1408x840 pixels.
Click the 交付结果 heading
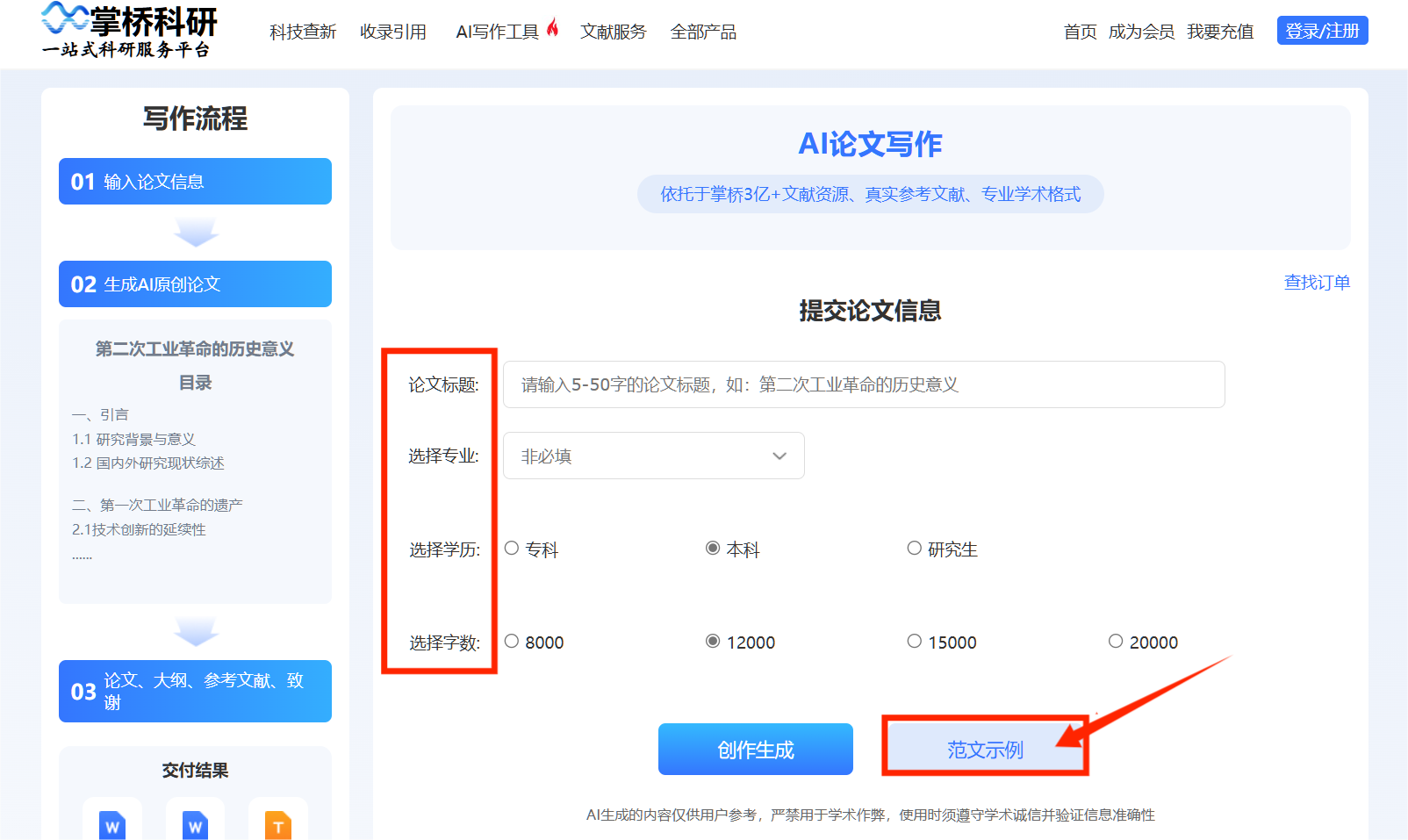point(195,771)
